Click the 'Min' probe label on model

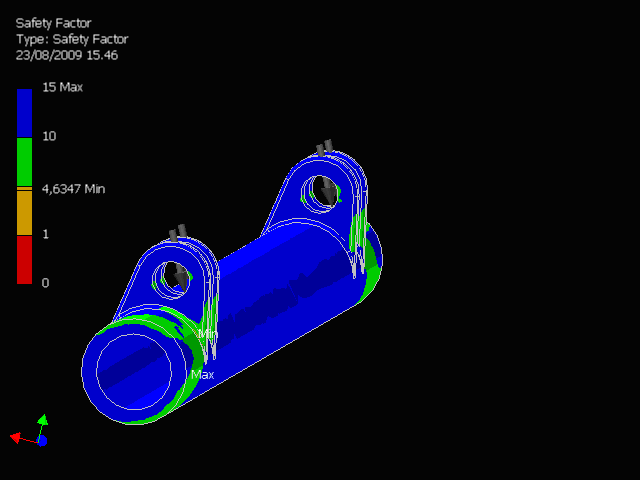[208, 334]
